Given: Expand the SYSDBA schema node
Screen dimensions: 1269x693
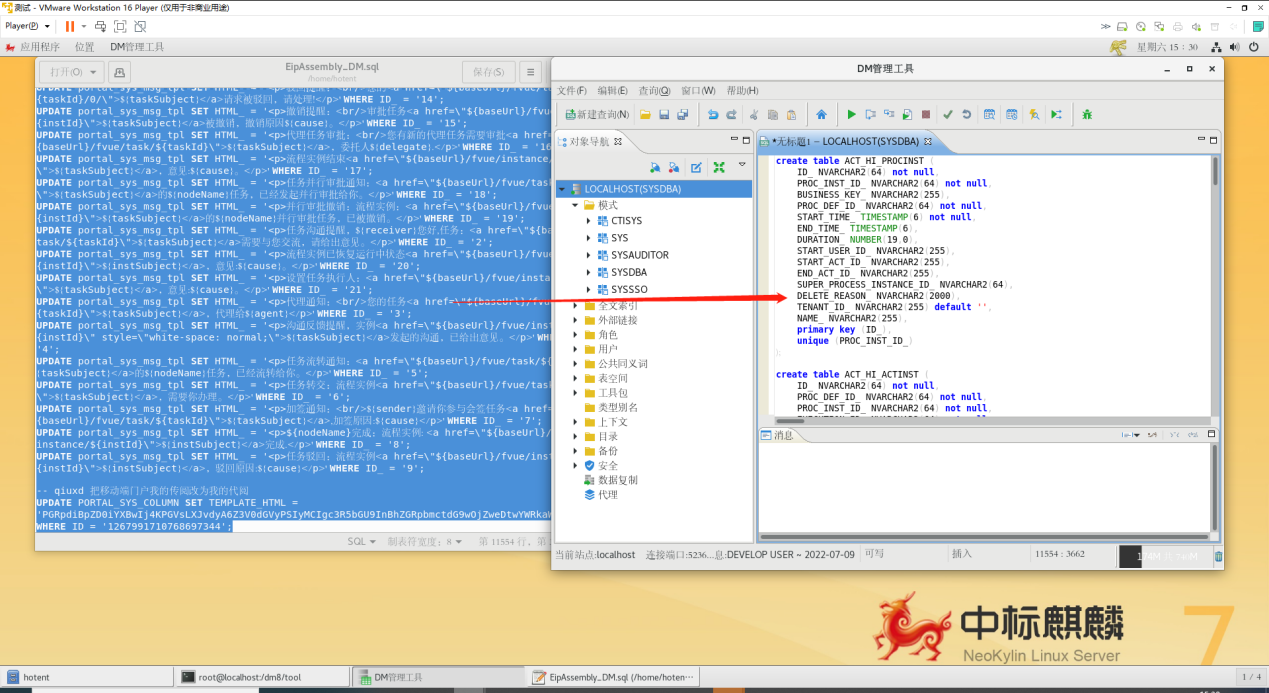Looking at the screenshot, I should point(589,272).
